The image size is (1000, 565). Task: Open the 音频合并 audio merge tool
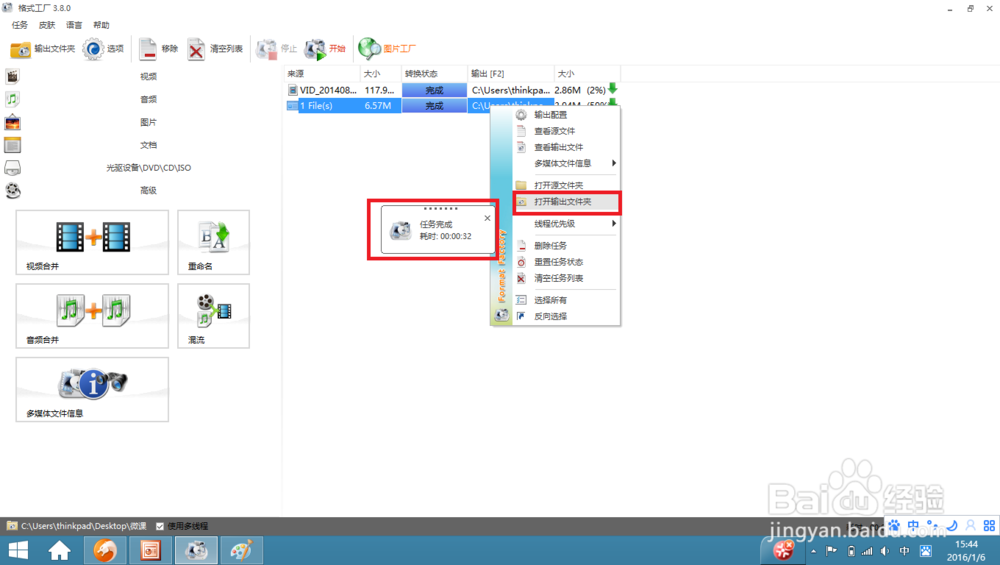pos(92,316)
